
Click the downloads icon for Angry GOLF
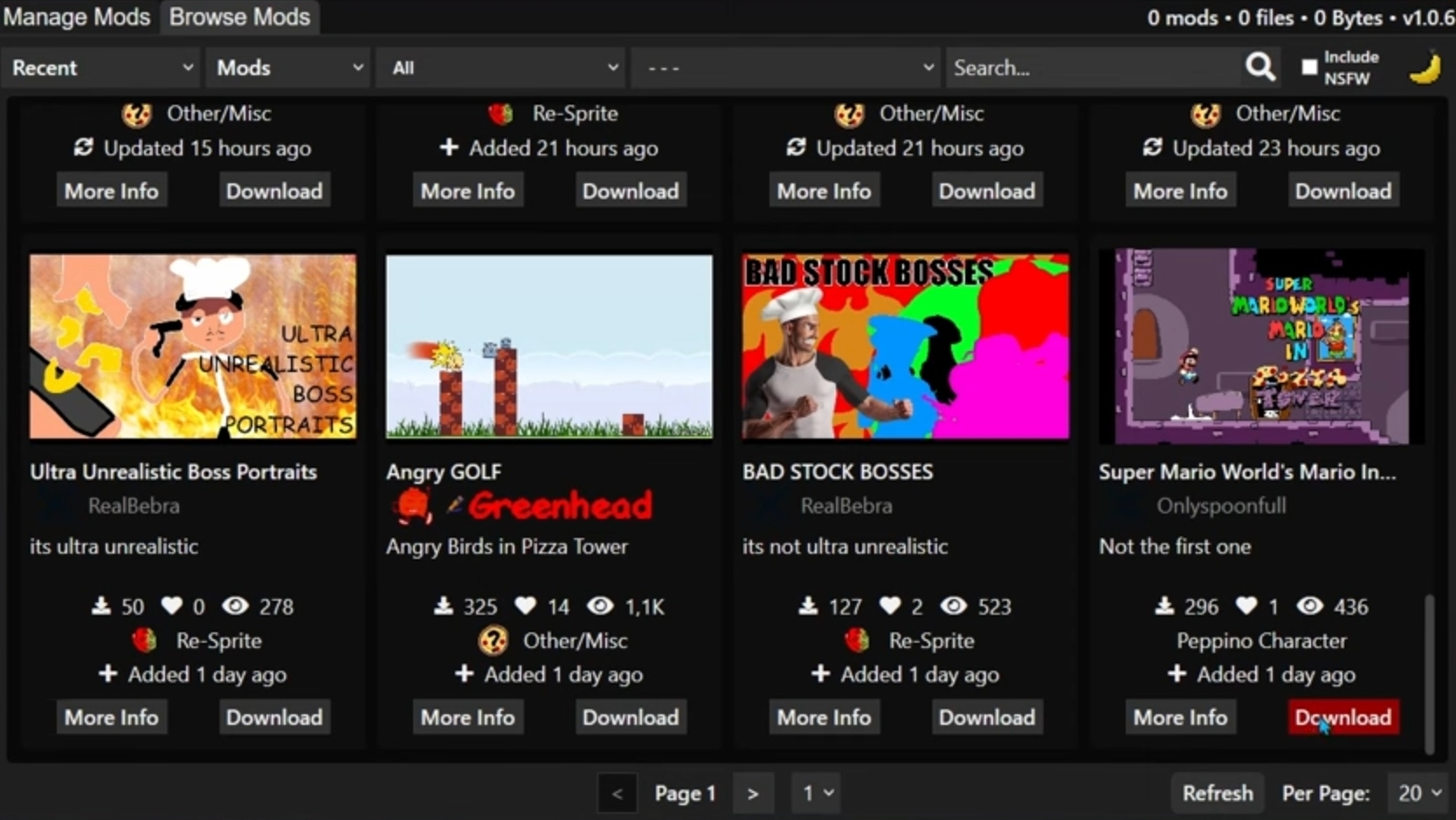[x=444, y=605]
